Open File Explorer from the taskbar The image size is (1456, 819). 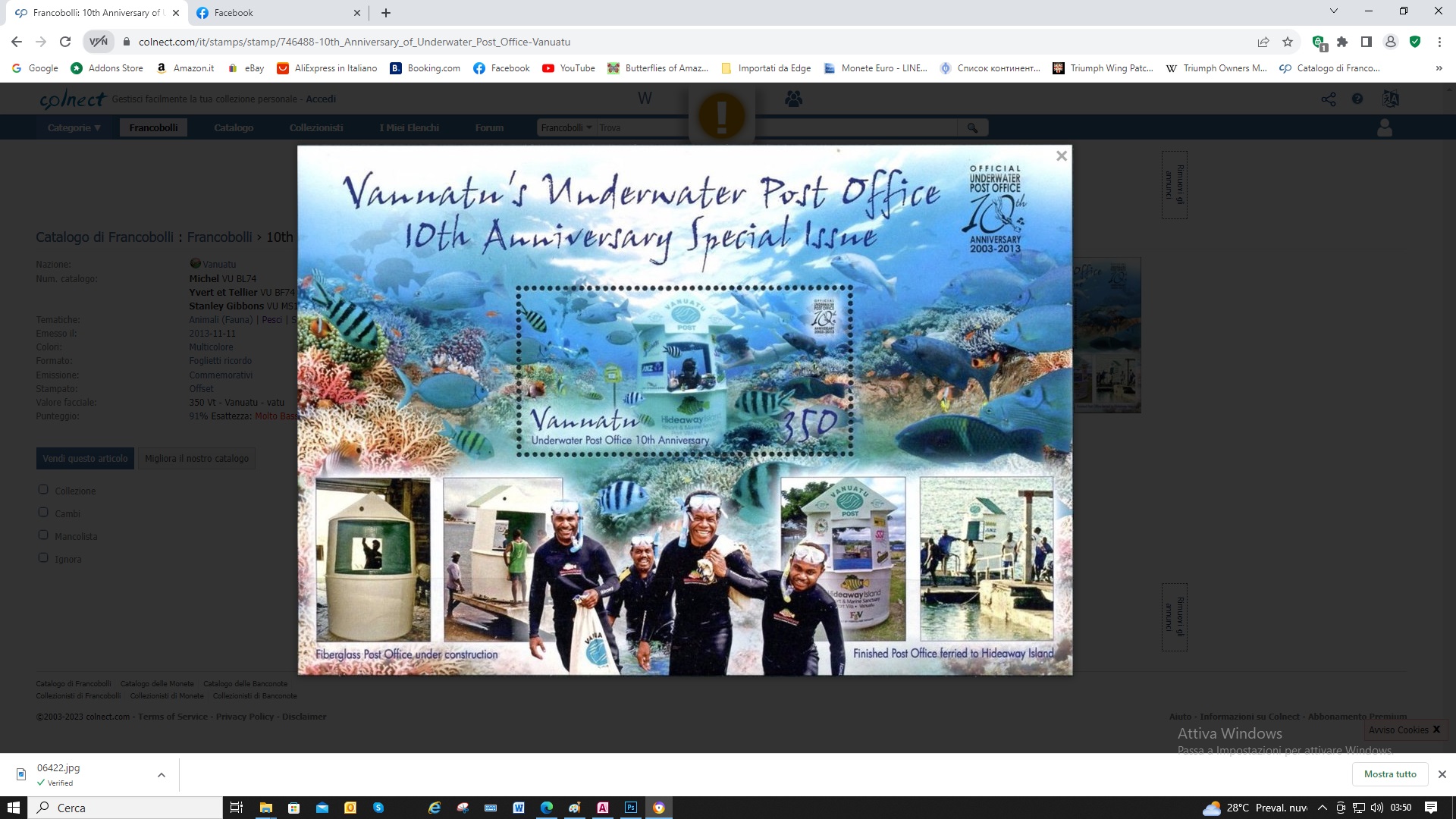click(265, 808)
